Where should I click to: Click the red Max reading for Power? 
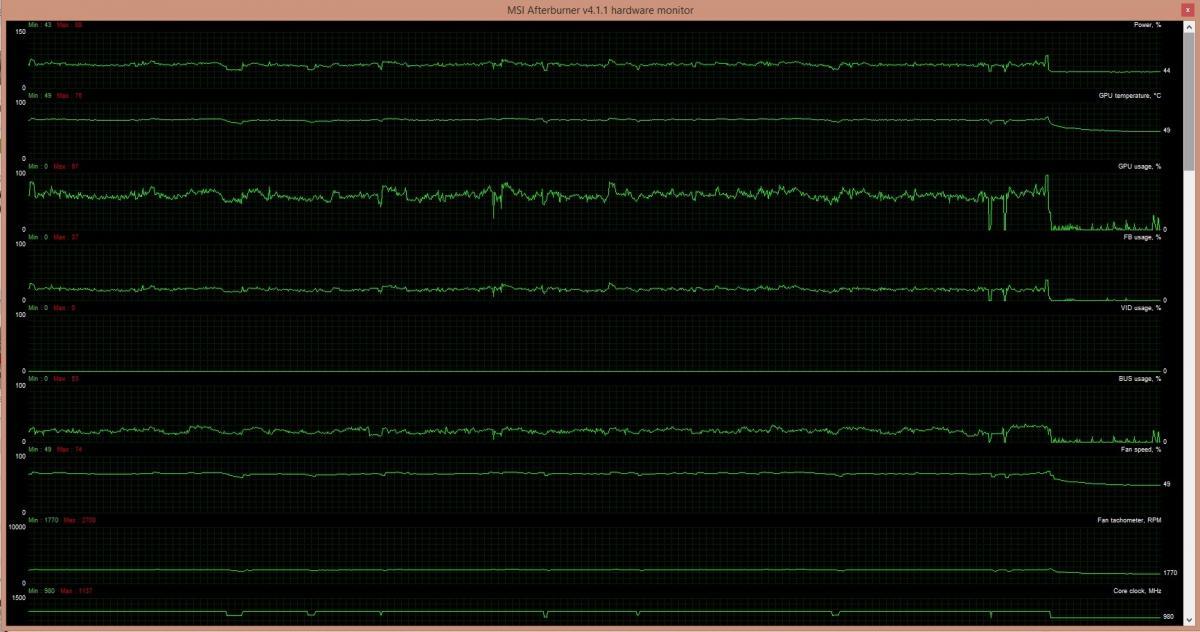[70, 25]
